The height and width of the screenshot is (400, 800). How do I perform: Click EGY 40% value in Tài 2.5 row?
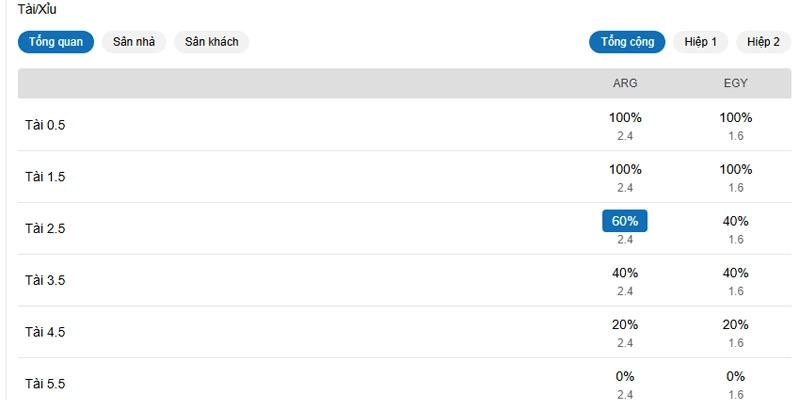click(736, 221)
